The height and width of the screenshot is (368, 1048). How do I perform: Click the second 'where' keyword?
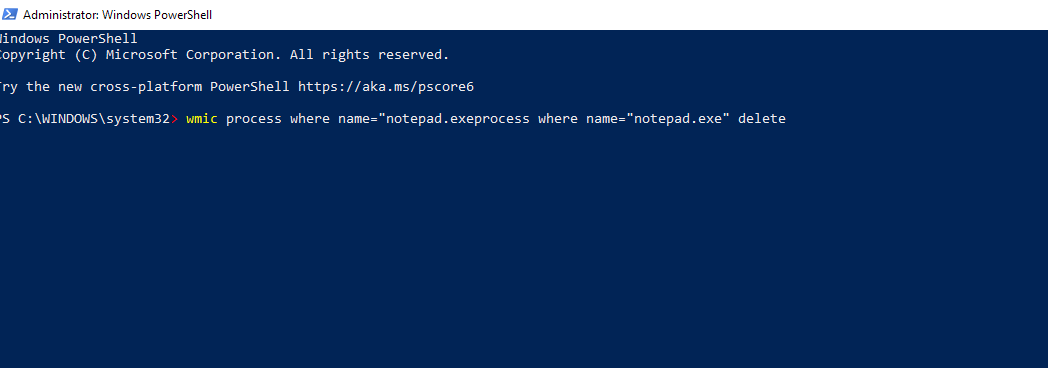point(557,119)
